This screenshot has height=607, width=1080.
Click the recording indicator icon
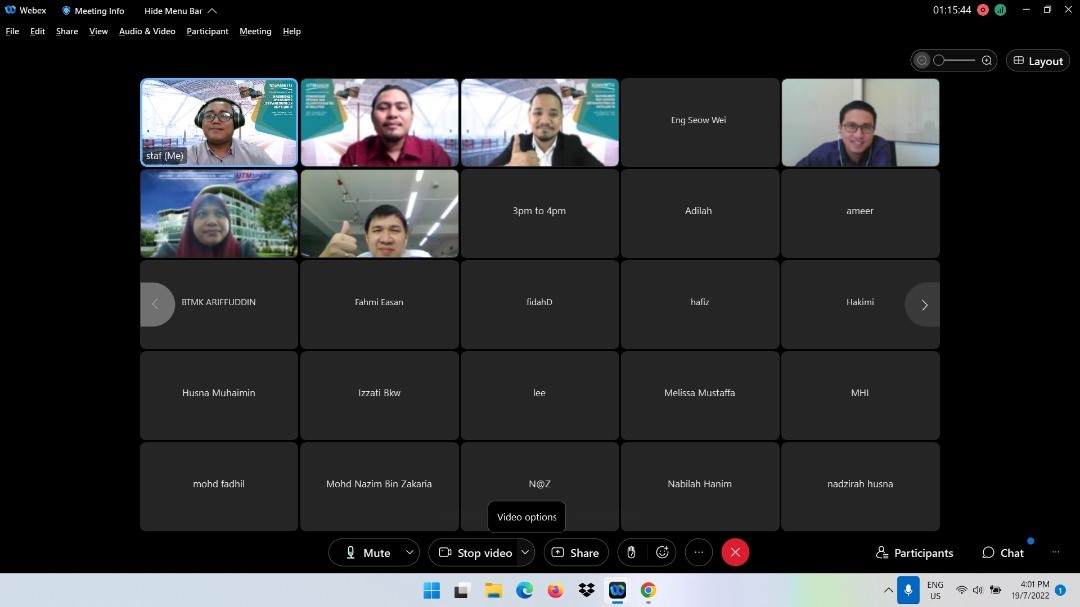[x=982, y=10]
